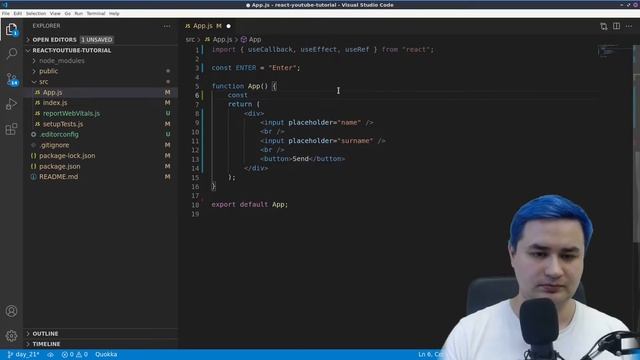Open the Help menu
640x360 pixels.
(x=114, y=13)
